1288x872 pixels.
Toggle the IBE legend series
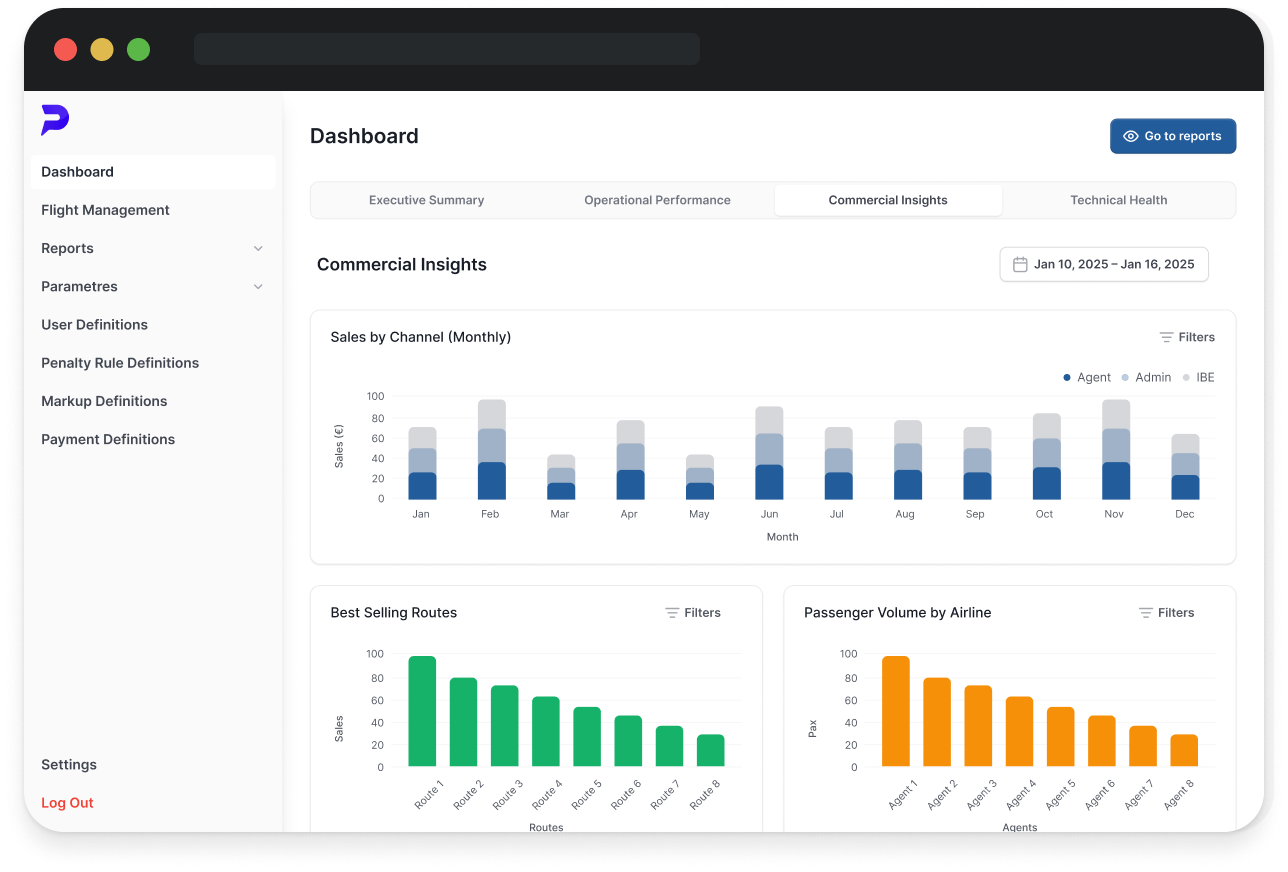tap(1198, 378)
